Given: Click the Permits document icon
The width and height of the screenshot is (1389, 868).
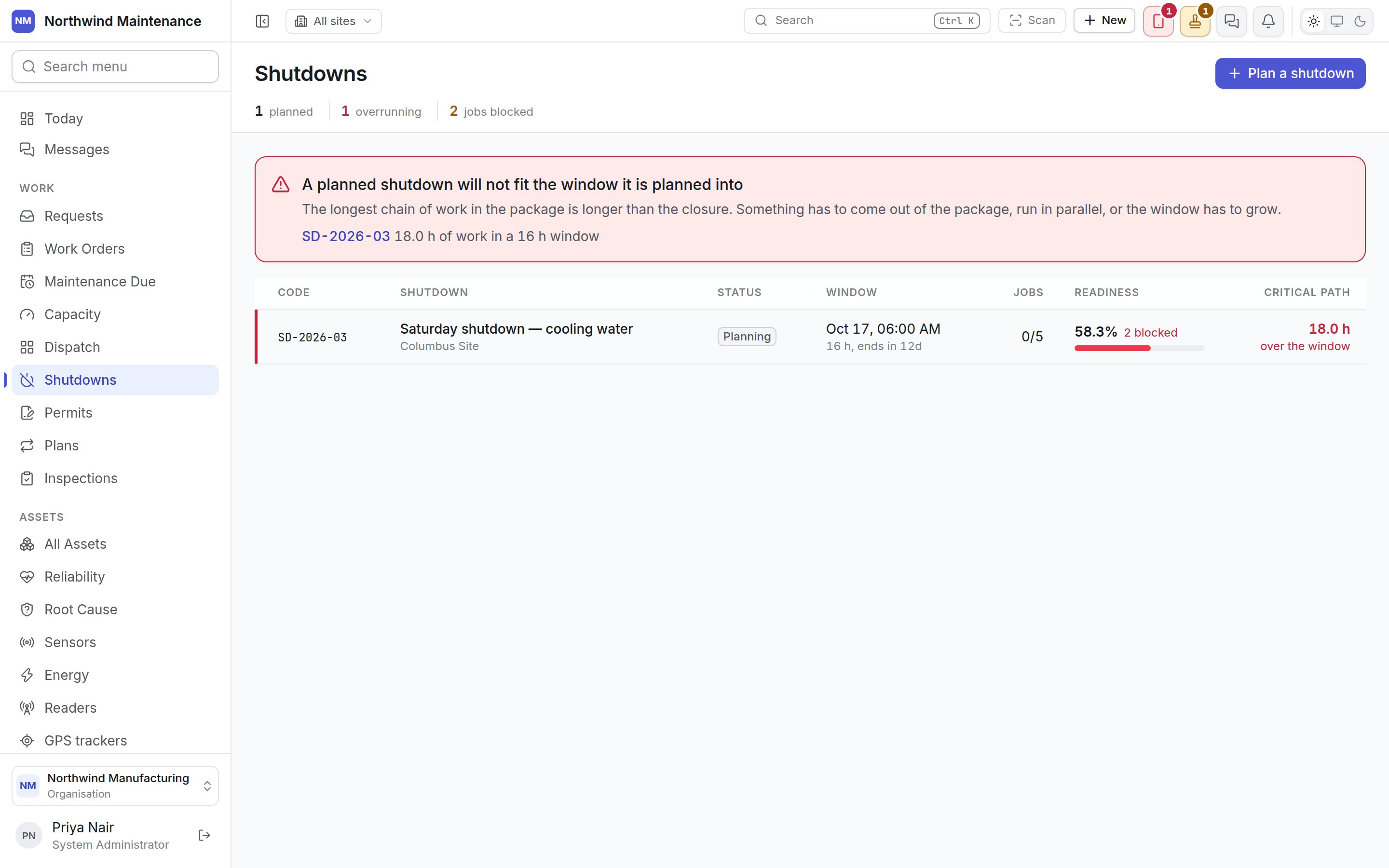Looking at the screenshot, I should click(27, 413).
